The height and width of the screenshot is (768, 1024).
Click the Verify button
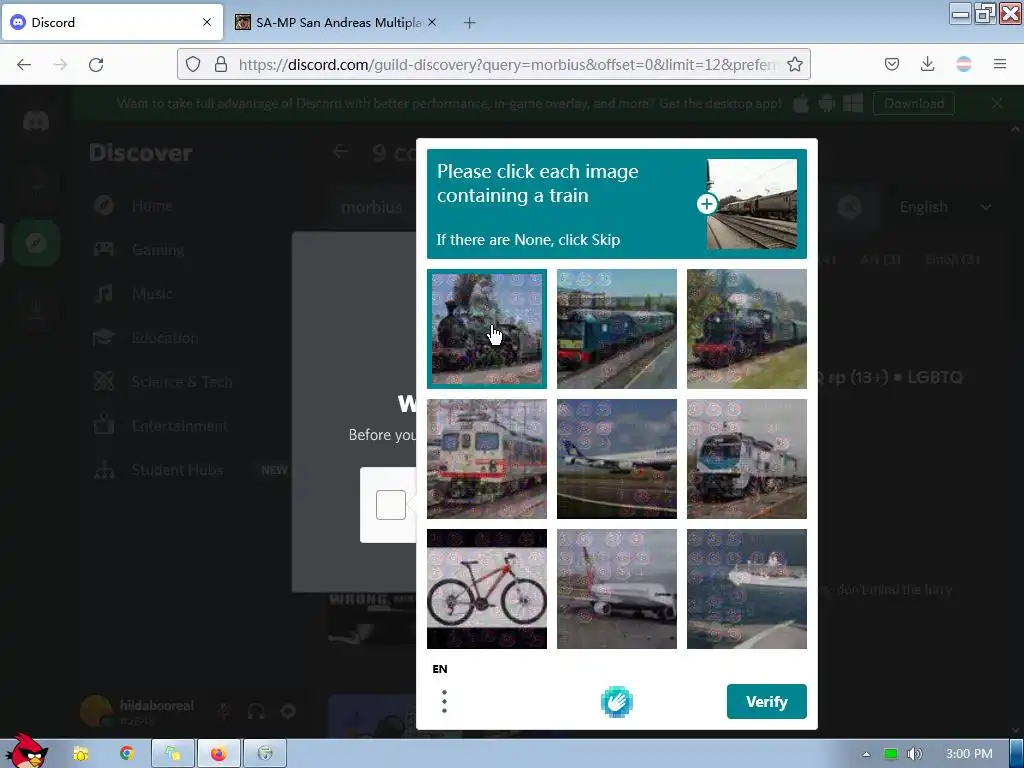click(x=767, y=701)
